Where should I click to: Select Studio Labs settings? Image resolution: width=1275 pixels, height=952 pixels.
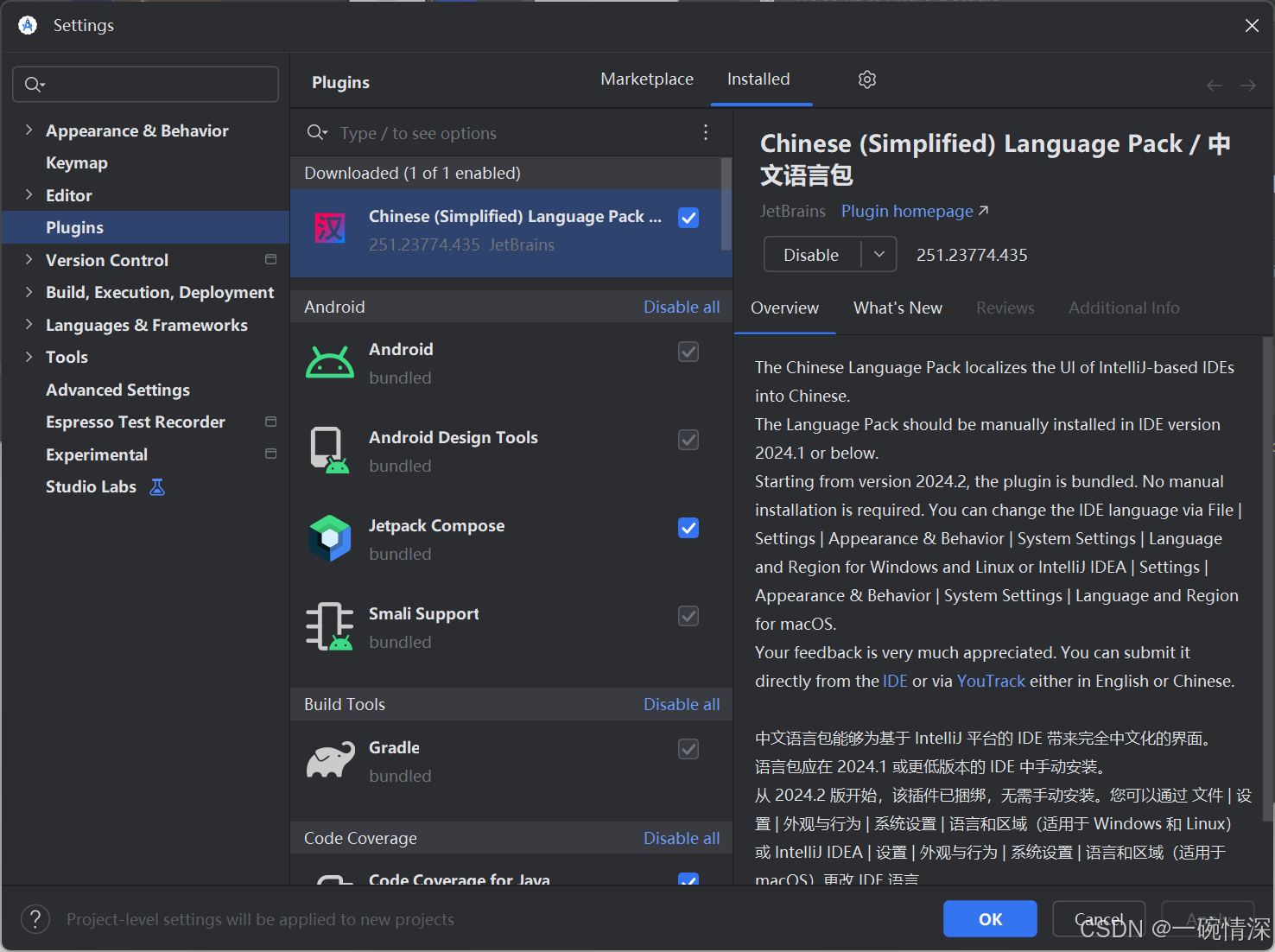(x=91, y=486)
